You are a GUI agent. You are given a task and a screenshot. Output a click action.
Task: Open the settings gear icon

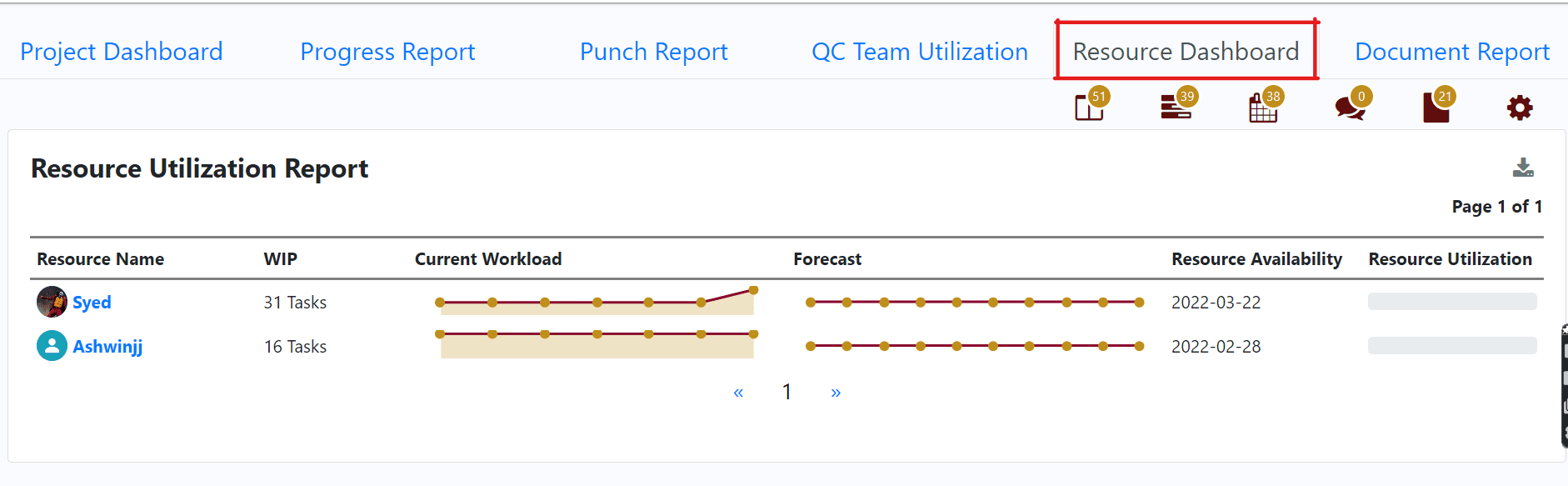pos(1519,107)
